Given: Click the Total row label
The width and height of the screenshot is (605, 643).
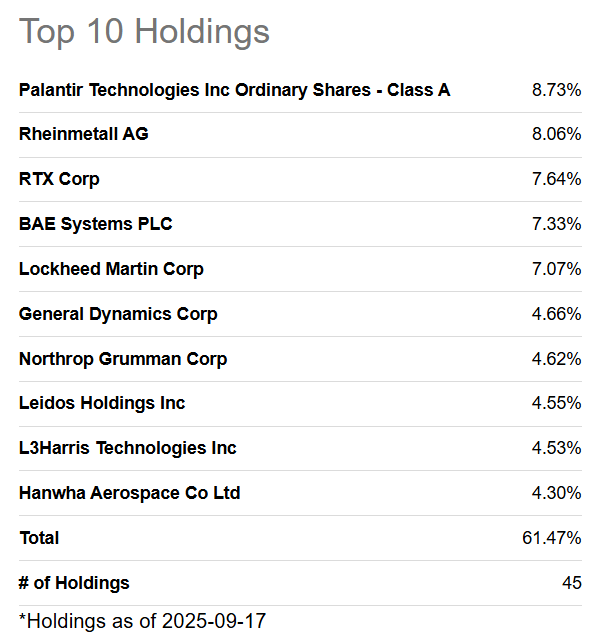Looking at the screenshot, I should coord(39,538).
